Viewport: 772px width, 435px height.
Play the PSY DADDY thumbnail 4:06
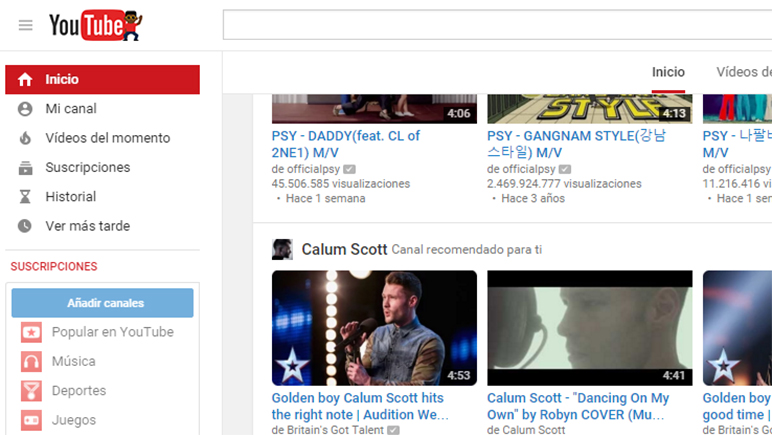tap(374, 109)
